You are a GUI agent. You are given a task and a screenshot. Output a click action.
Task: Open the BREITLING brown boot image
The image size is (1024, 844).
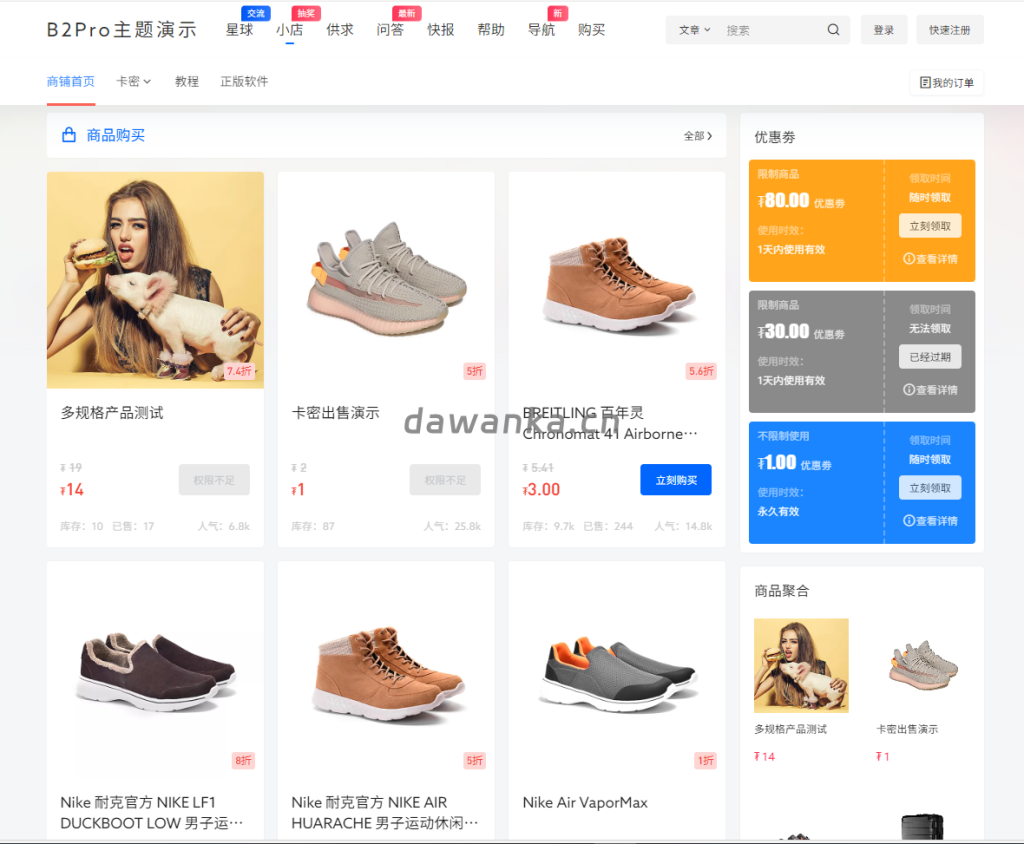coord(617,280)
